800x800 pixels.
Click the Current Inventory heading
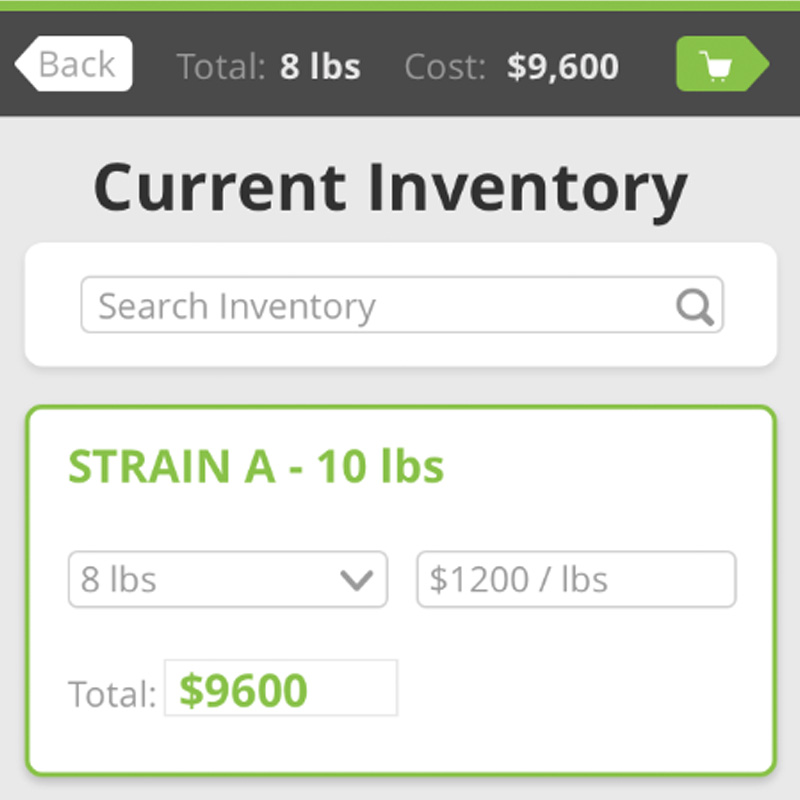point(391,190)
